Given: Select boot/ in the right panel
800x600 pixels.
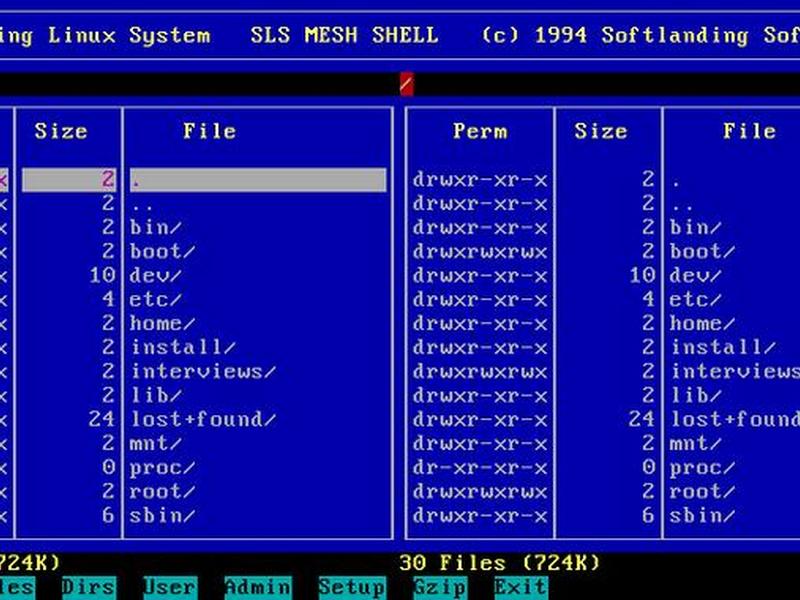Looking at the screenshot, I should [x=702, y=252].
